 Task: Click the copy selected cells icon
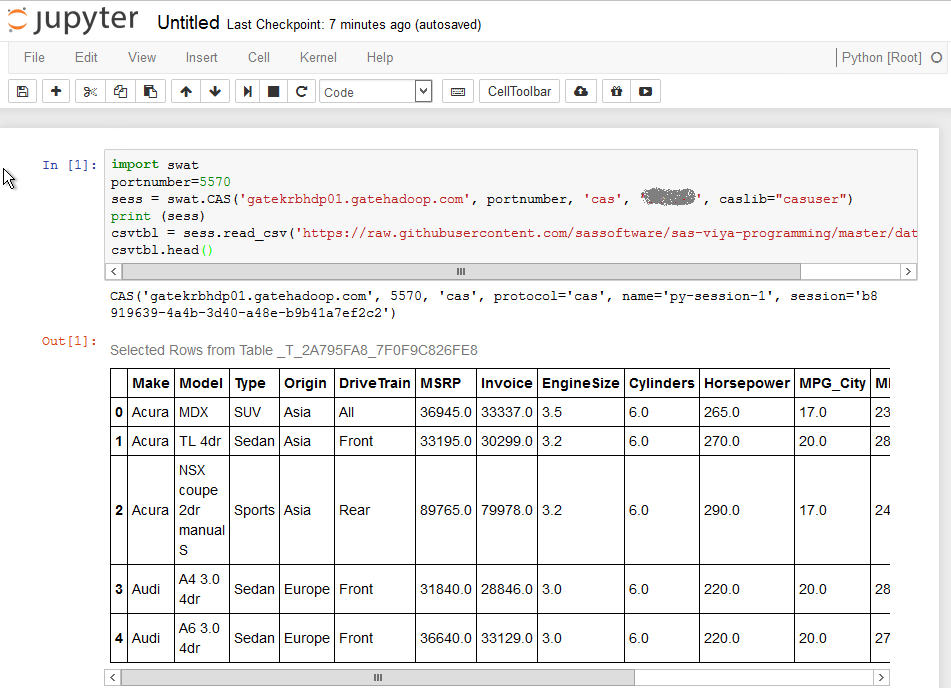point(120,92)
